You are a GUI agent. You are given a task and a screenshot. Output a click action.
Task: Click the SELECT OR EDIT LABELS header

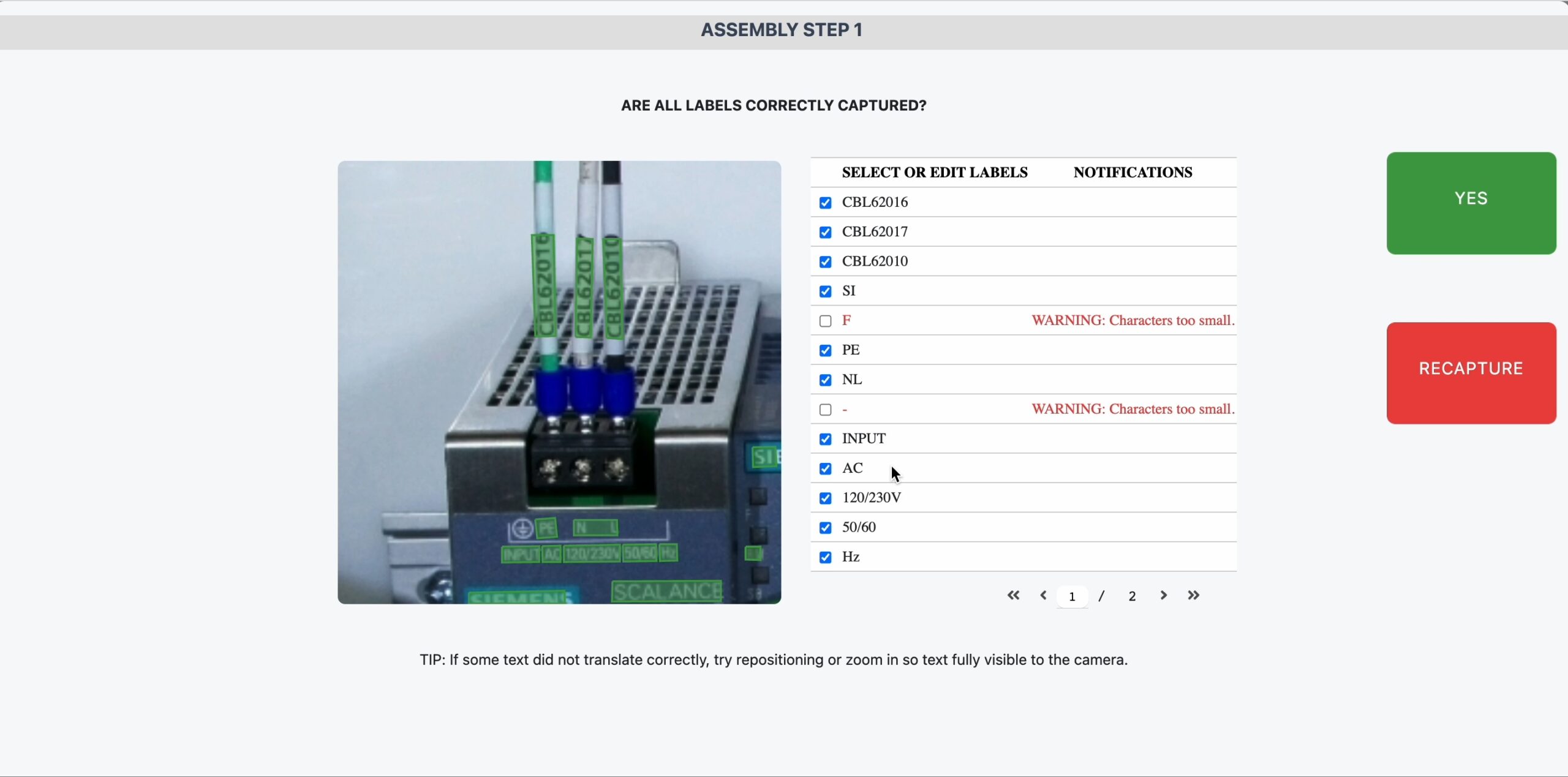(x=935, y=173)
